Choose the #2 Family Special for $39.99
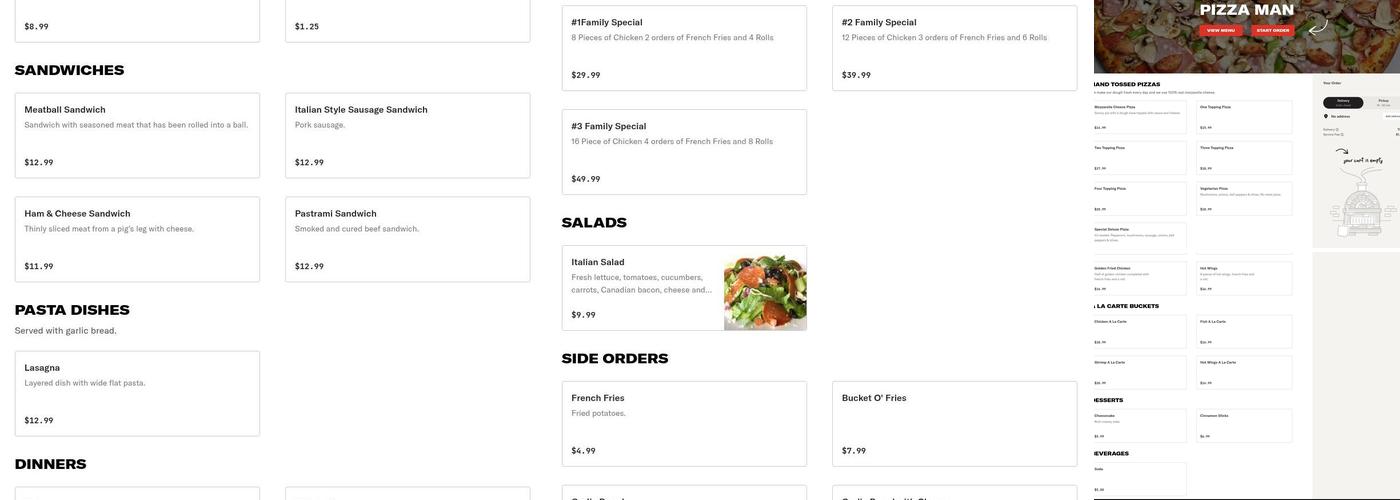The width and height of the screenshot is (1400, 500). click(x=954, y=48)
